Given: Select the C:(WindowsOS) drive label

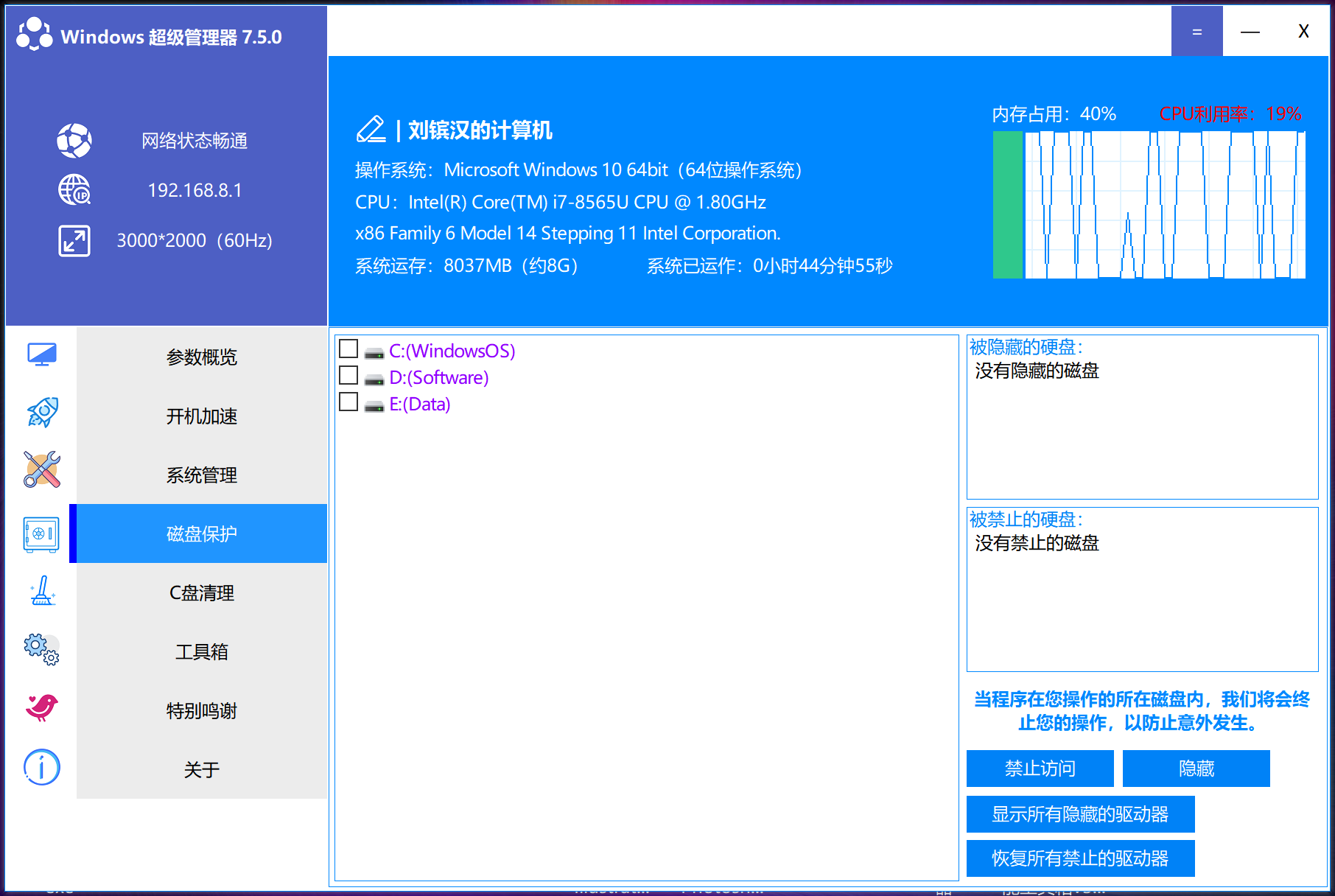Looking at the screenshot, I should (x=452, y=351).
